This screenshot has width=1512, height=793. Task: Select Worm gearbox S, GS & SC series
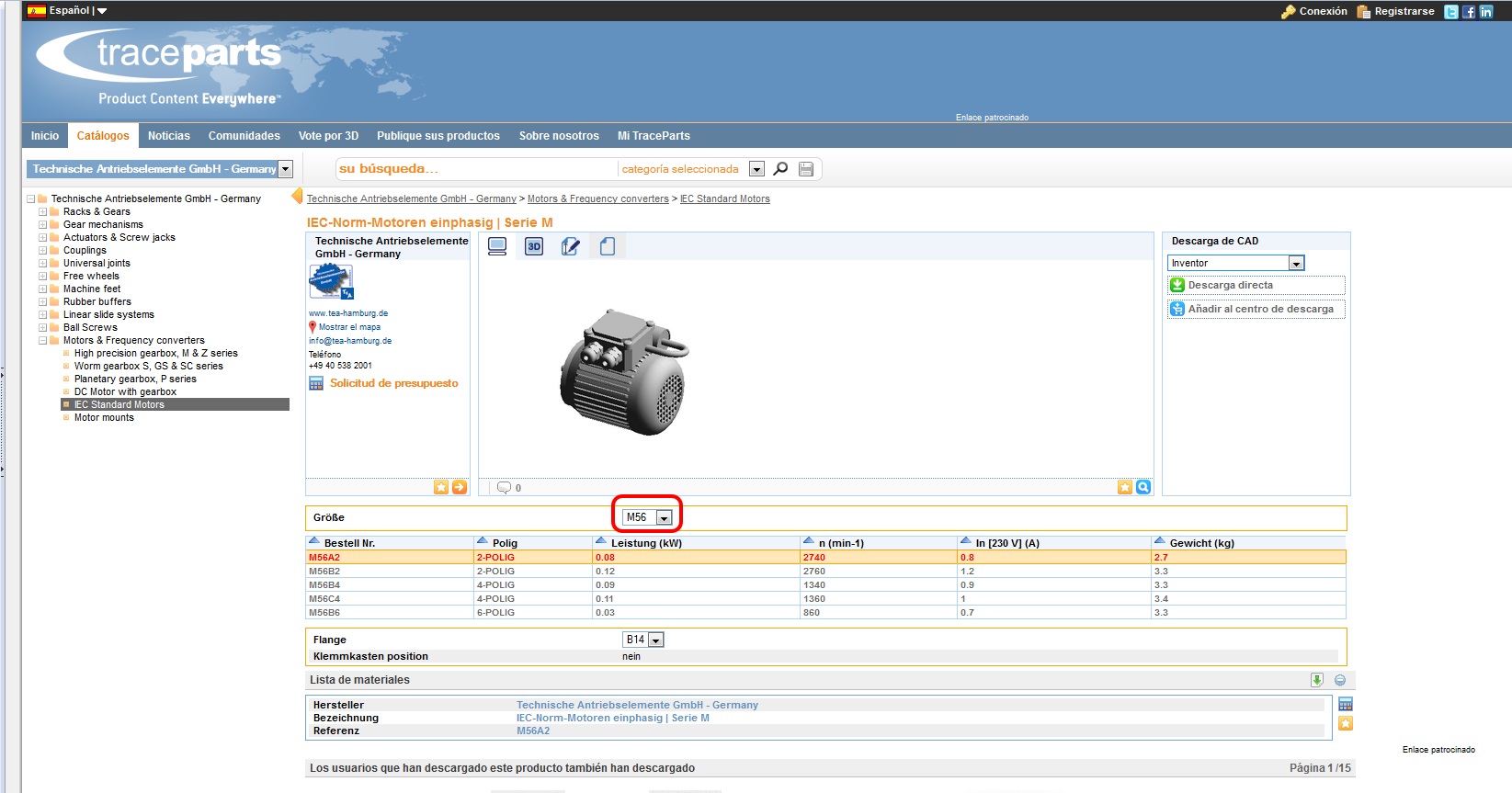click(149, 367)
